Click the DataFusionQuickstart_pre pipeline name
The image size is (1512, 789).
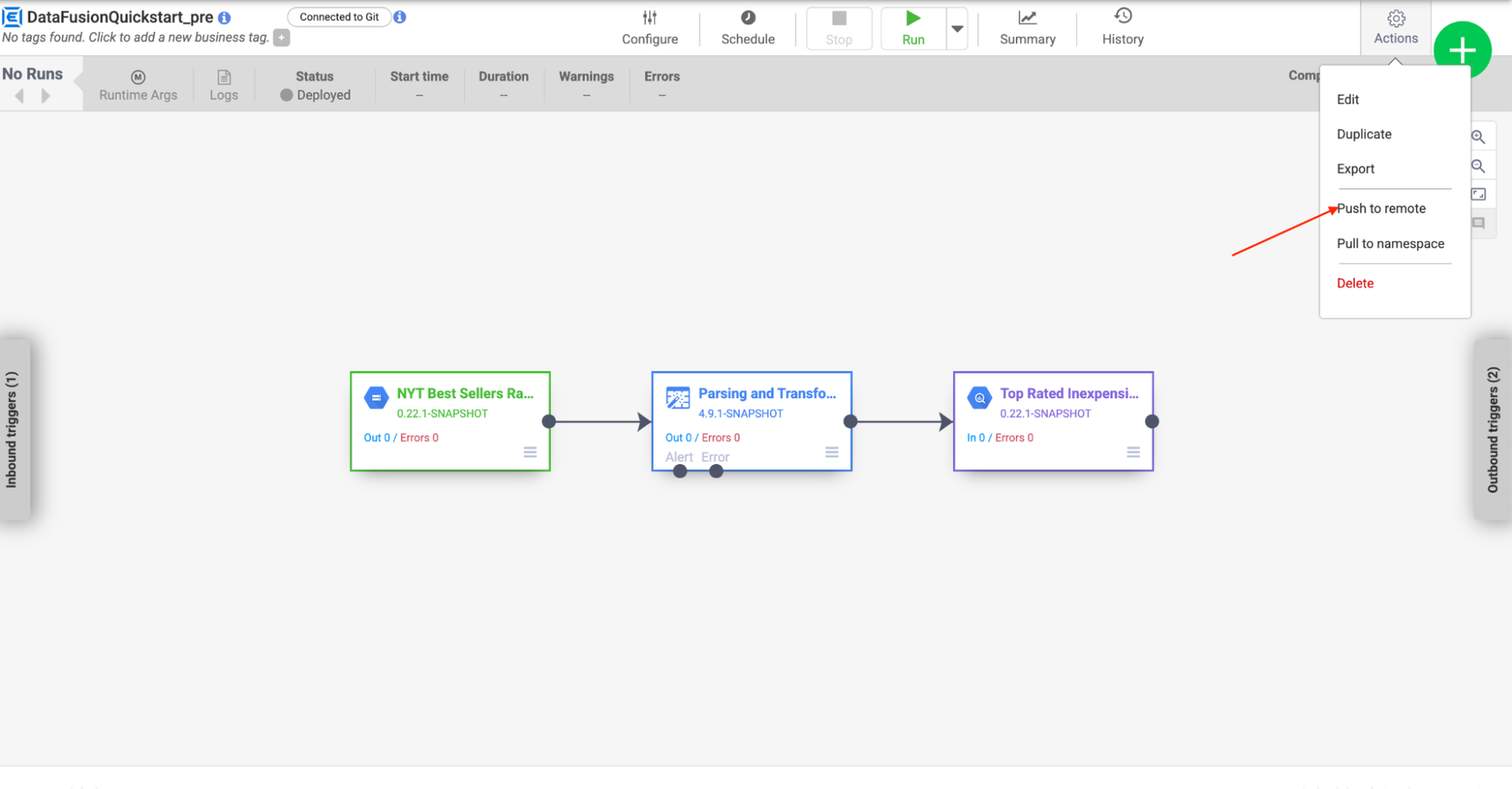coord(120,17)
